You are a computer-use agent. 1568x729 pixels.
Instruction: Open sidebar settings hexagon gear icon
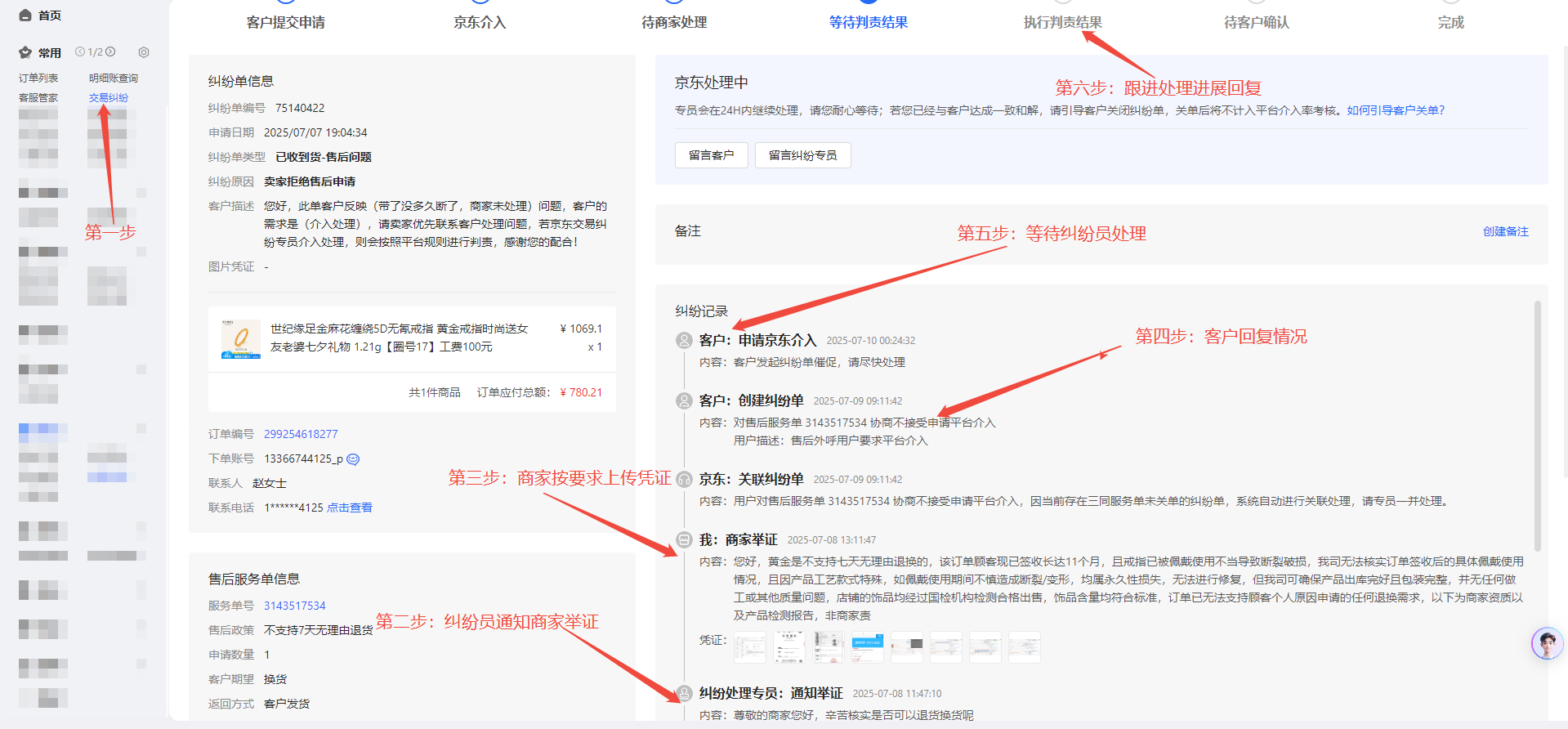[x=144, y=52]
